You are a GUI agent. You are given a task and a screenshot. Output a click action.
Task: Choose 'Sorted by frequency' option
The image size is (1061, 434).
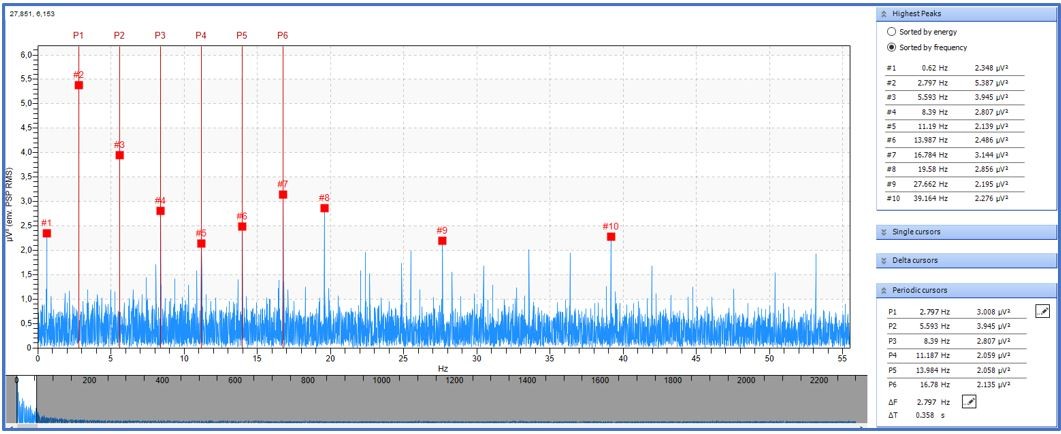click(892, 47)
